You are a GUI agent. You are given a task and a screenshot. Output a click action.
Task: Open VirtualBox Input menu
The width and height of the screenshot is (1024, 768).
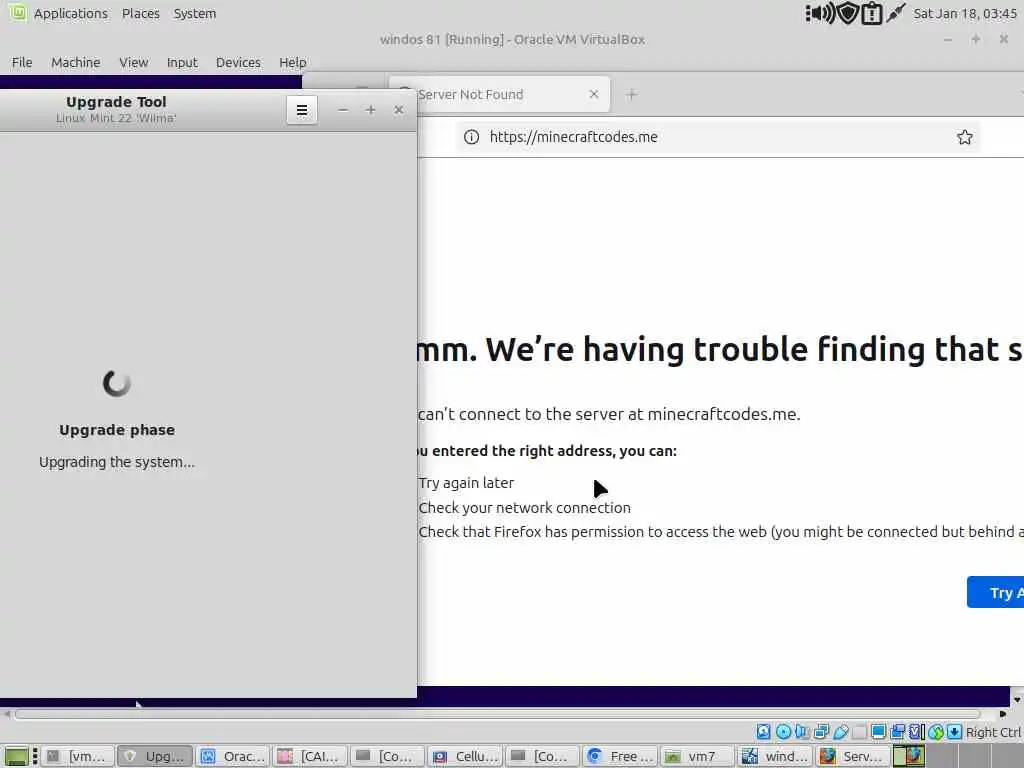[x=182, y=62]
